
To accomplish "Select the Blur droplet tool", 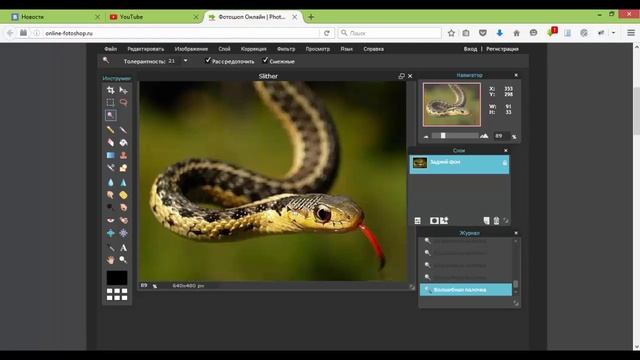I will coord(110,182).
